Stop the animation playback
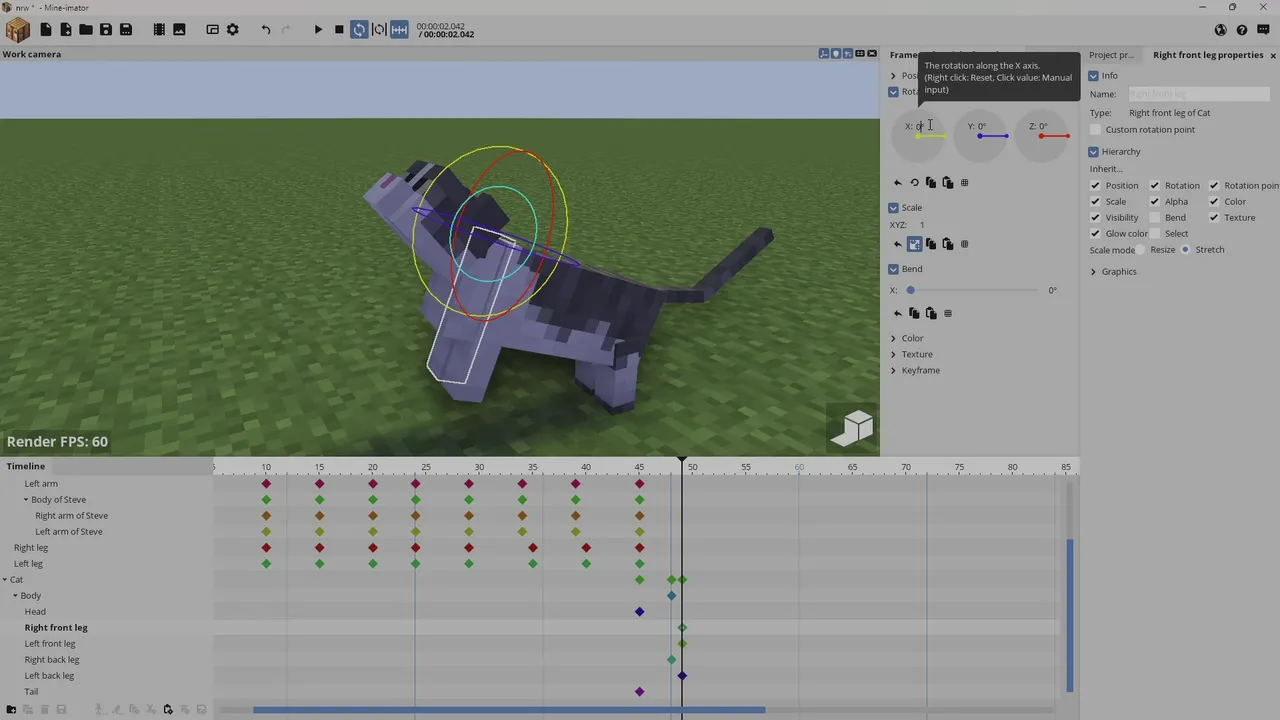The width and height of the screenshot is (1280, 720). point(339,30)
